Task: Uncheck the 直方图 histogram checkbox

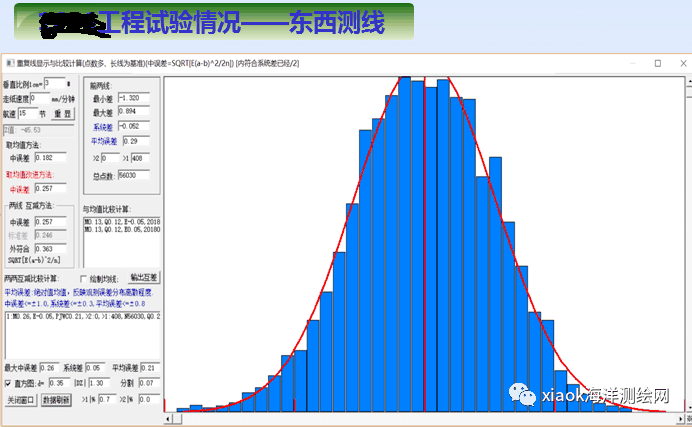Action: coord(9,383)
